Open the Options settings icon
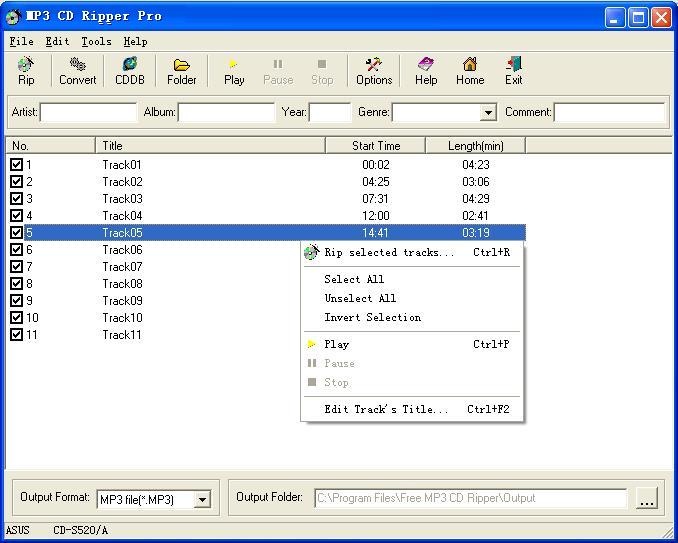This screenshot has height=543, width=678. [373, 71]
